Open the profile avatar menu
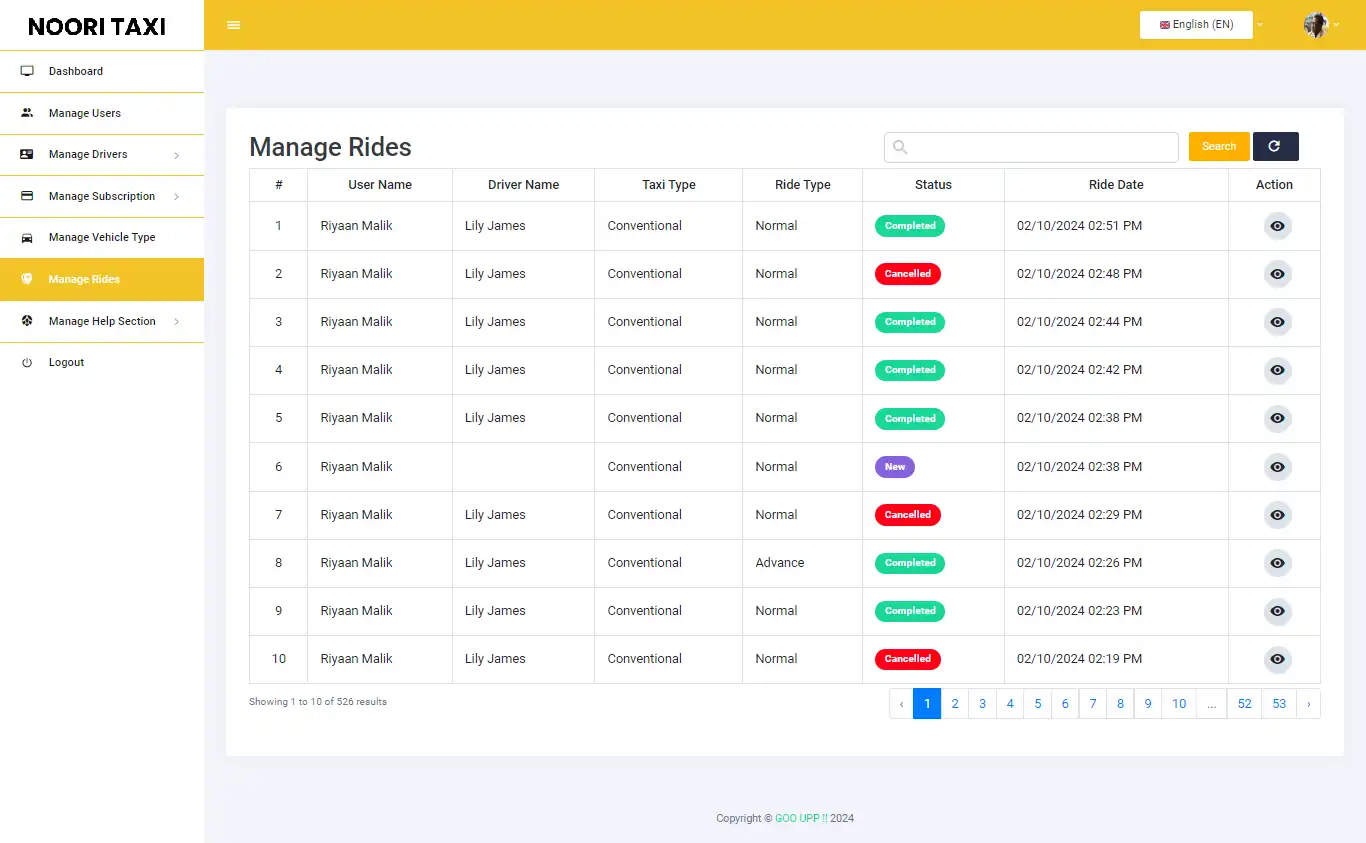Viewport: 1366px width, 843px height. tap(1315, 24)
